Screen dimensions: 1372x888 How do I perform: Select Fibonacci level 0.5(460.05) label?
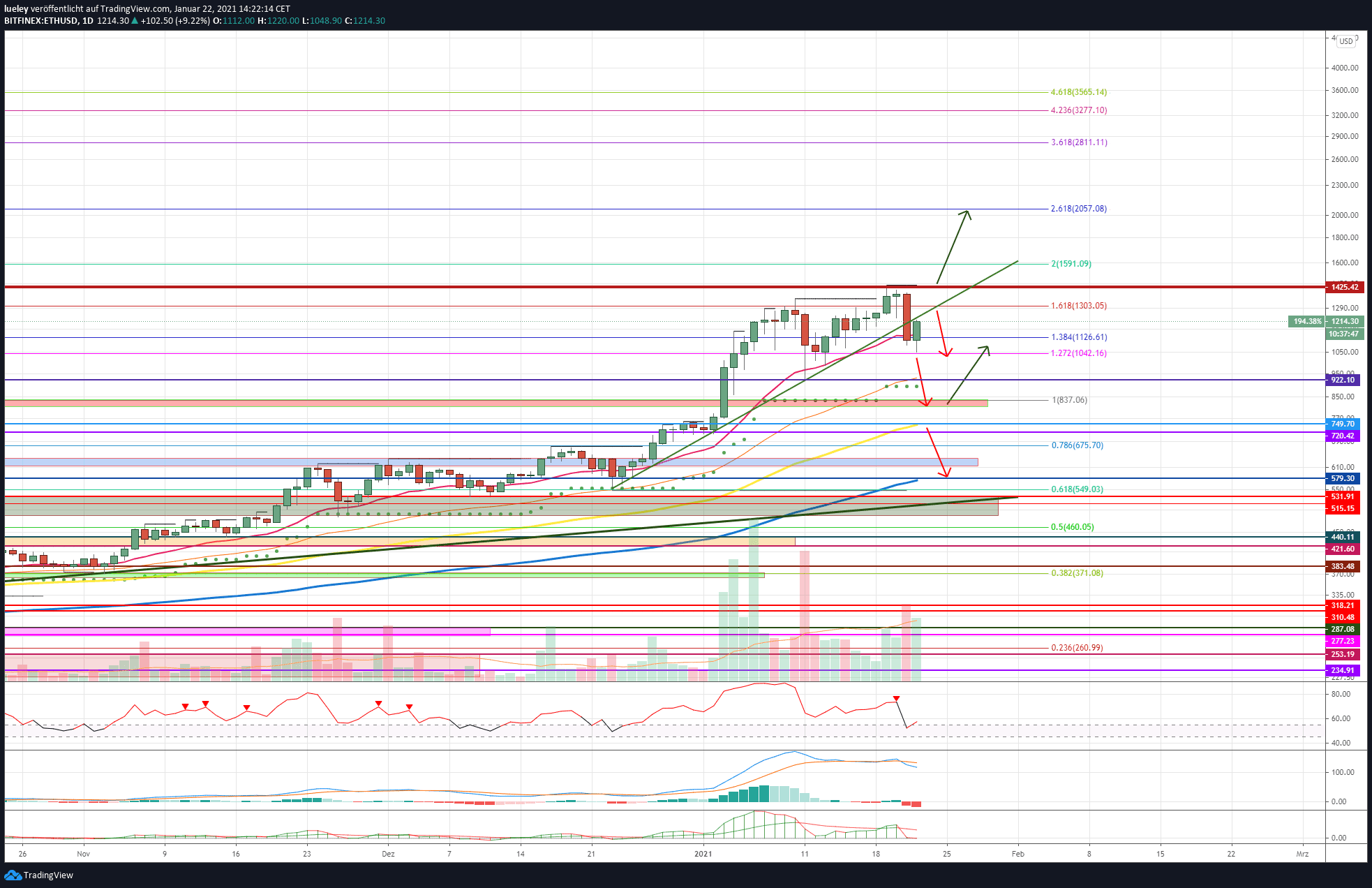coord(1073,527)
